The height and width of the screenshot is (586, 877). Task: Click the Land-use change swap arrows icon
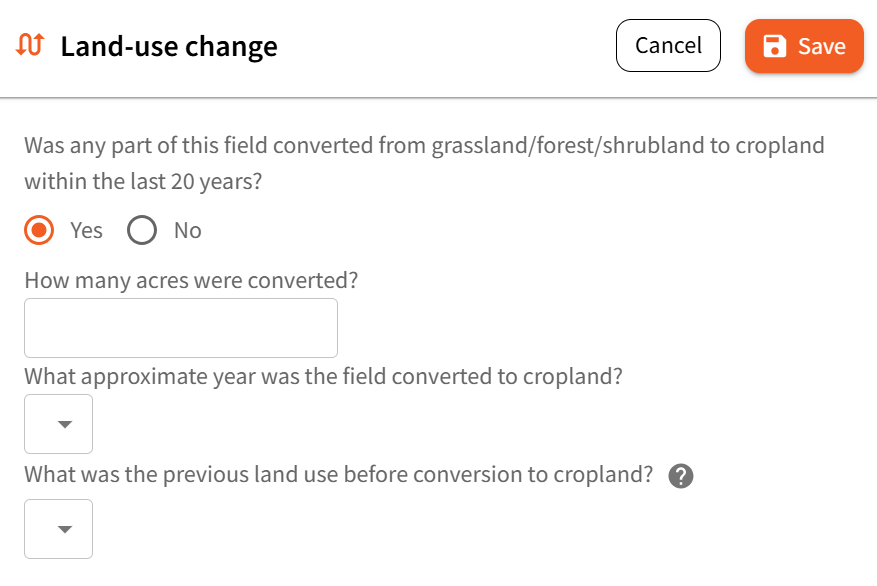coord(30,45)
